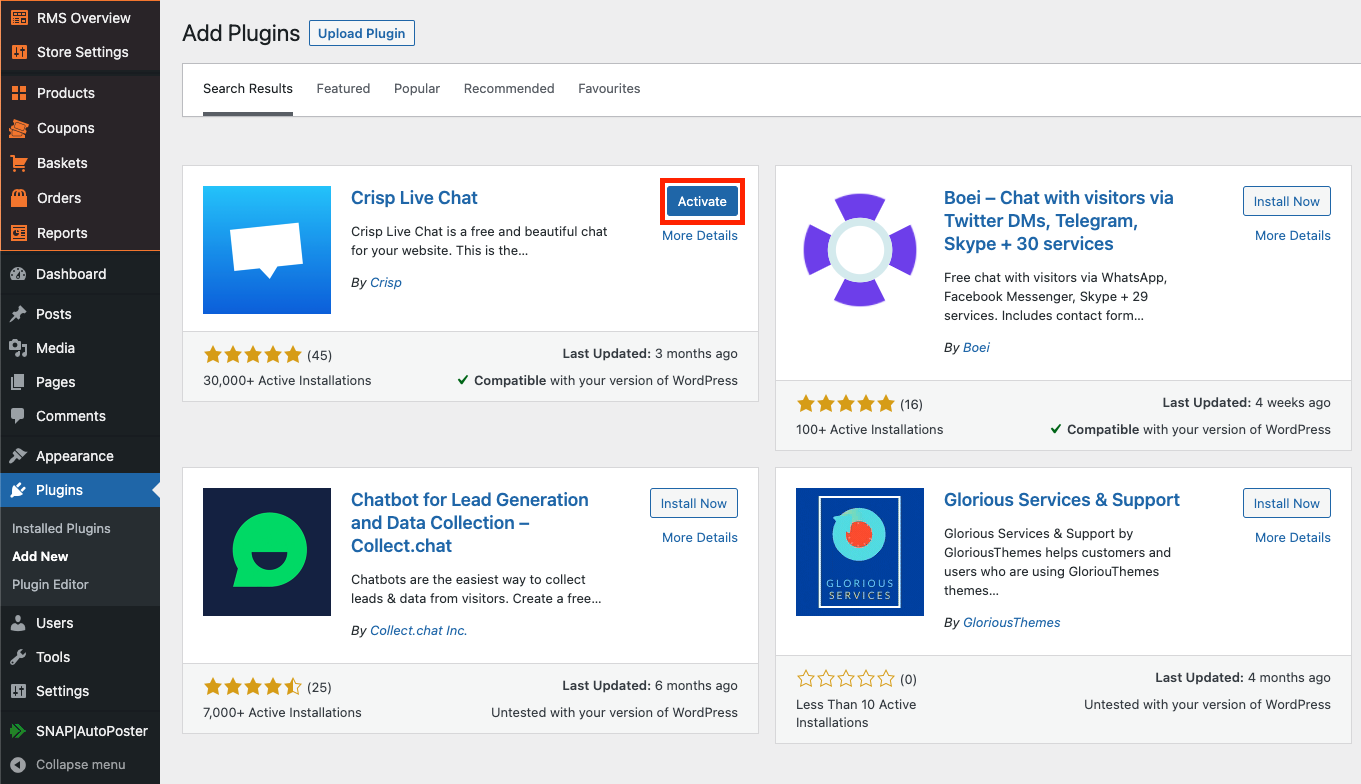Open Boei plugin logo thumbnail

[x=860, y=250]
